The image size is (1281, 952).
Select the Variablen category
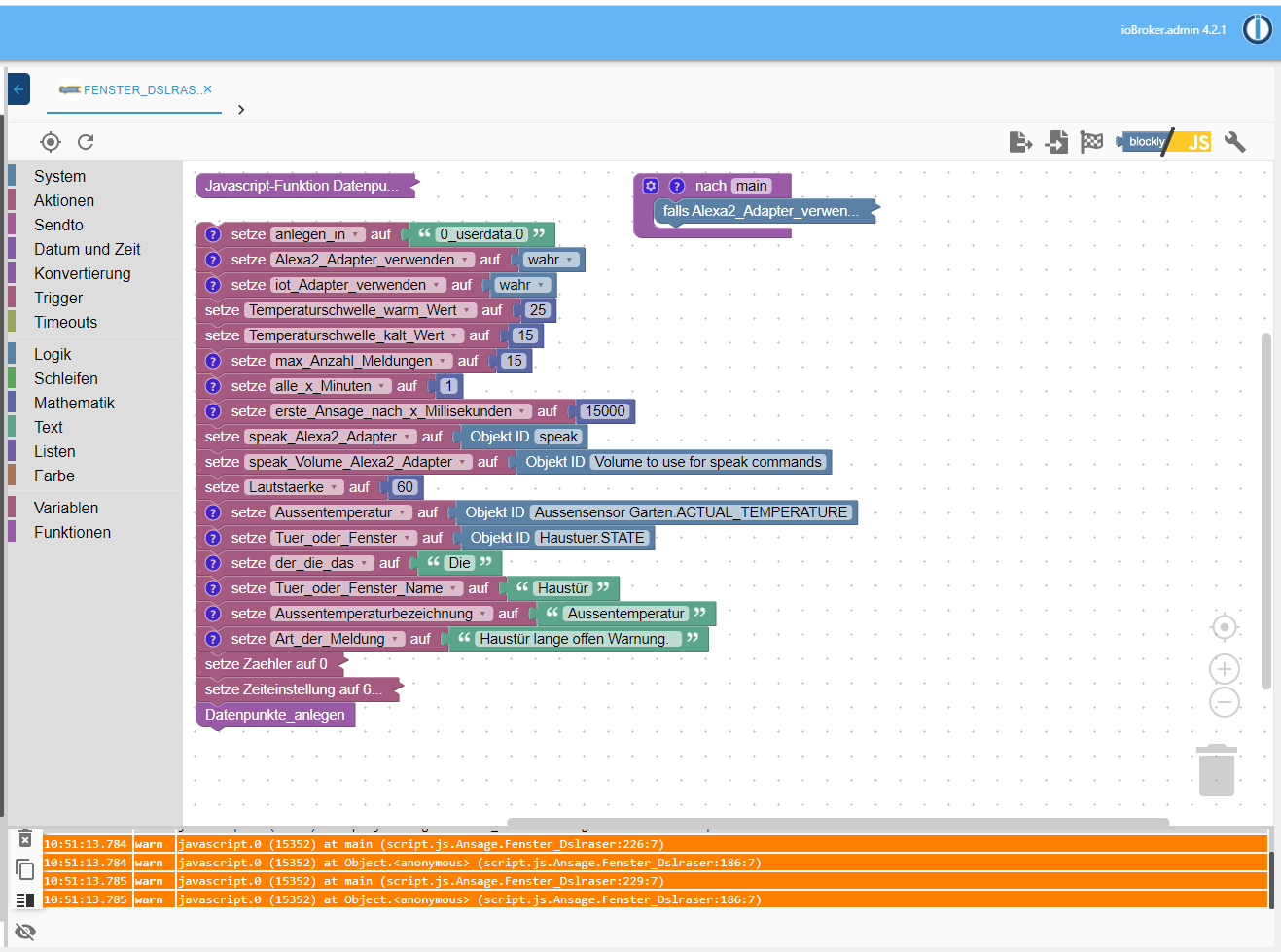[x=66, y=508]
